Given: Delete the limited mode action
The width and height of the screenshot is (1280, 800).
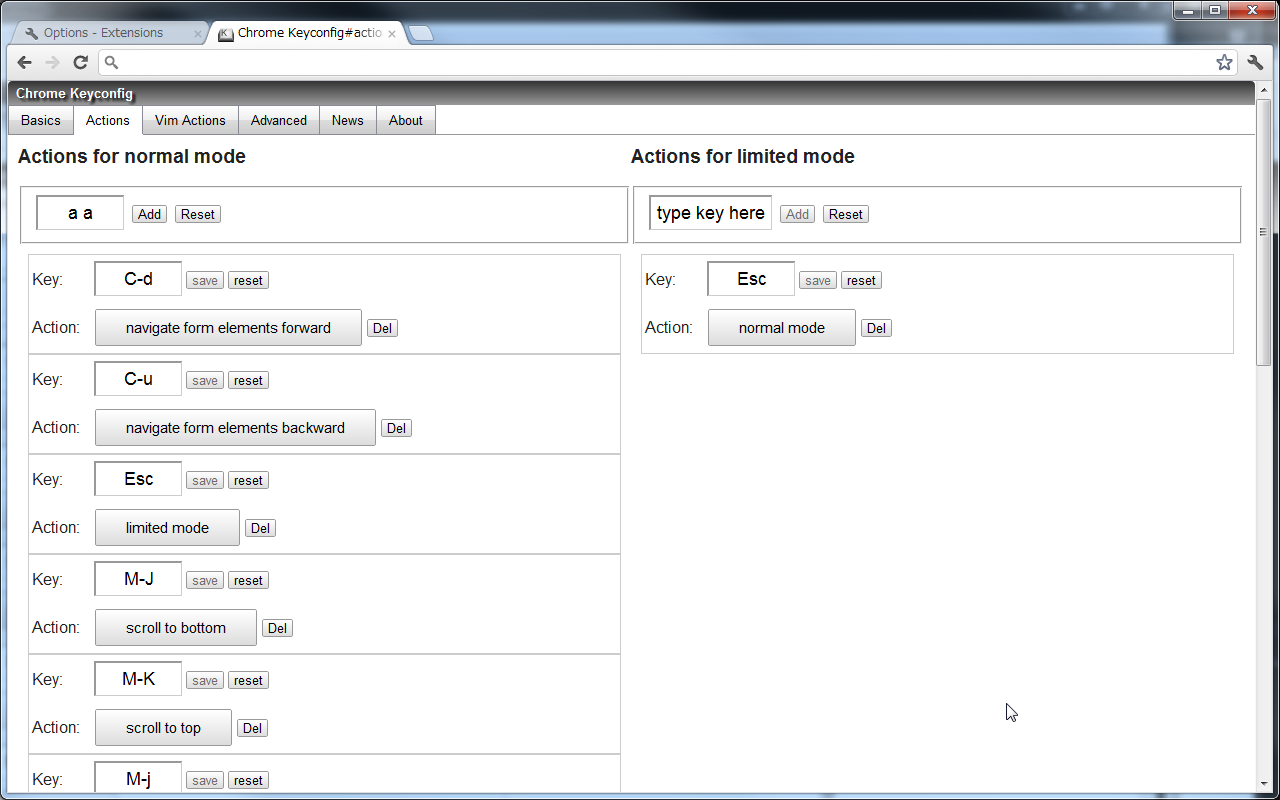Looking at the screenshot, I should [260, 528].
